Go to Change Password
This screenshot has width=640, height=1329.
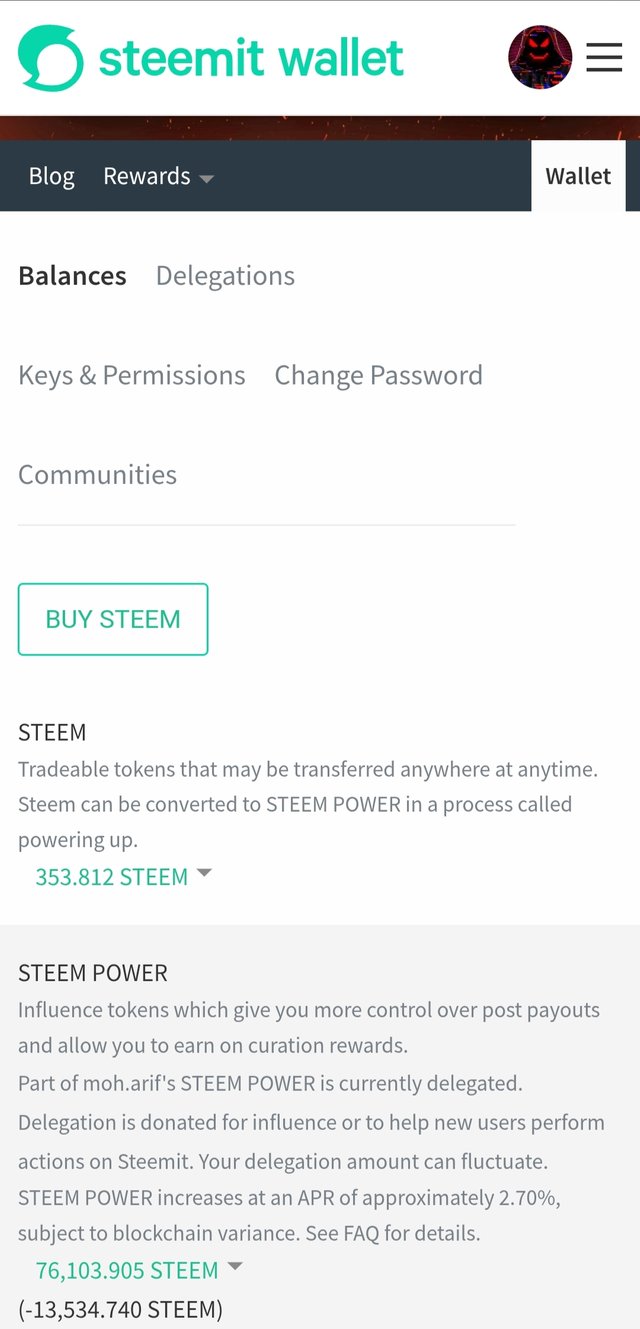point(378,375)
